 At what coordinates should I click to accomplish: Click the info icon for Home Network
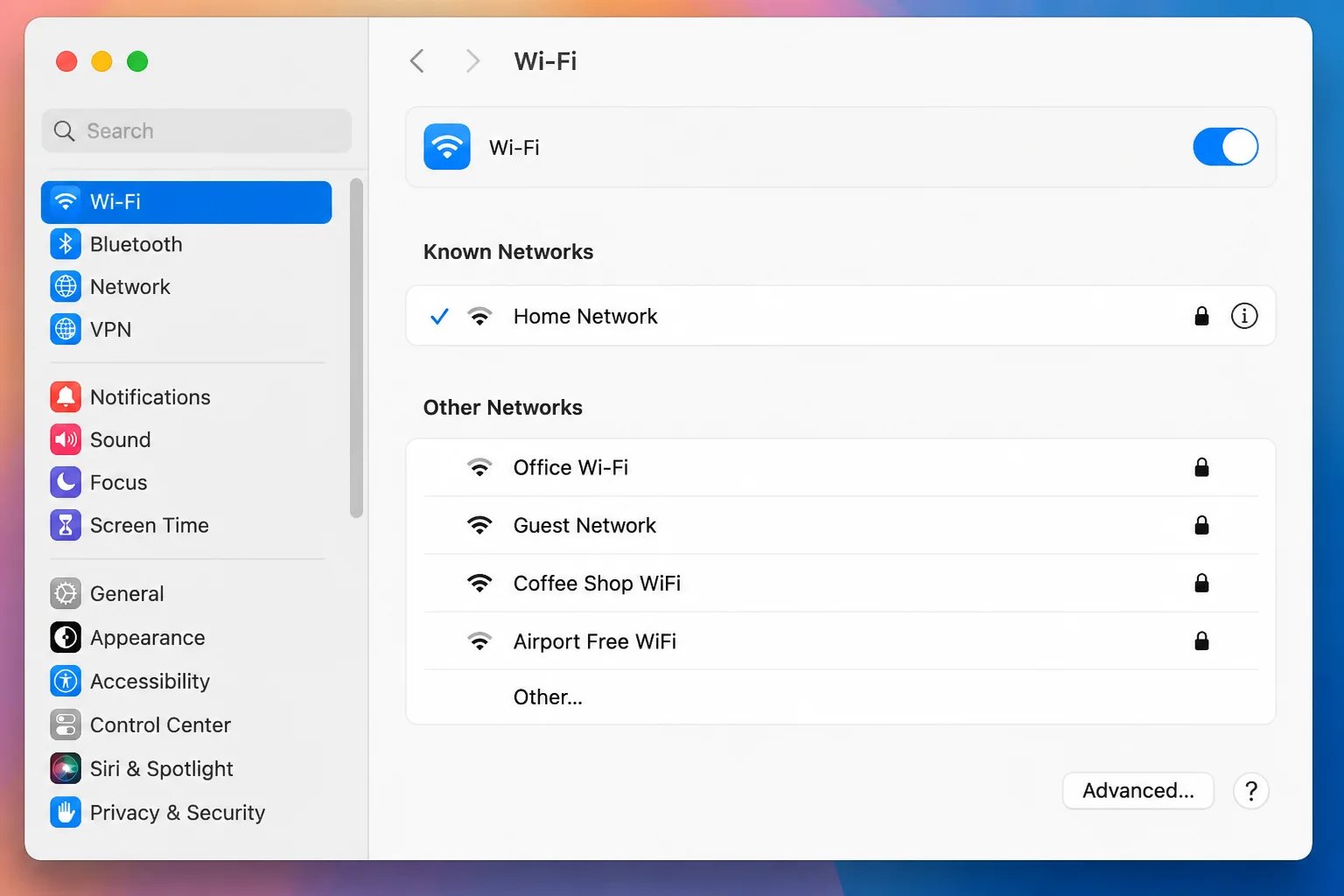1244,316
